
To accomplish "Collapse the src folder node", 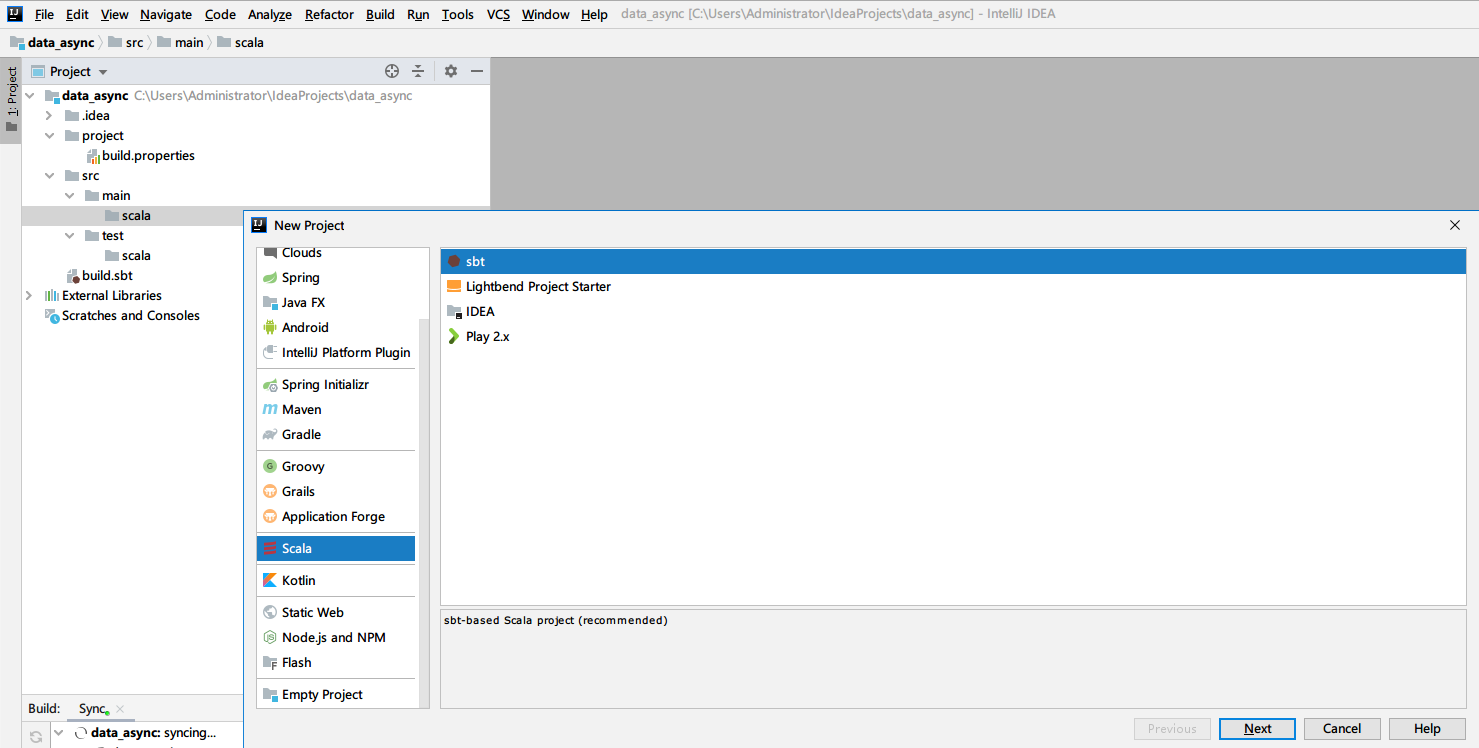I will [49, 176].
